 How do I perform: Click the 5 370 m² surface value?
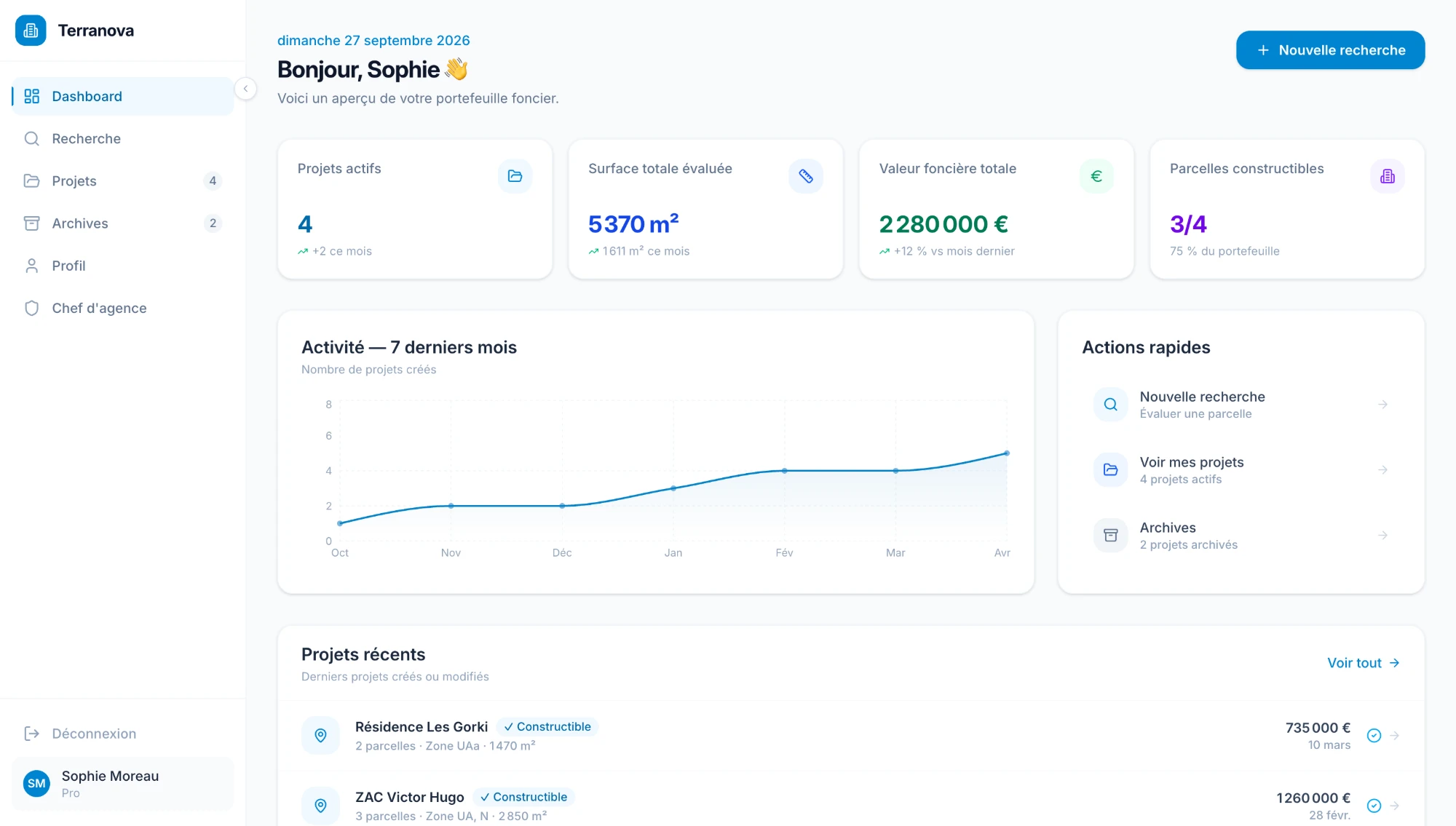pos(633,224)
